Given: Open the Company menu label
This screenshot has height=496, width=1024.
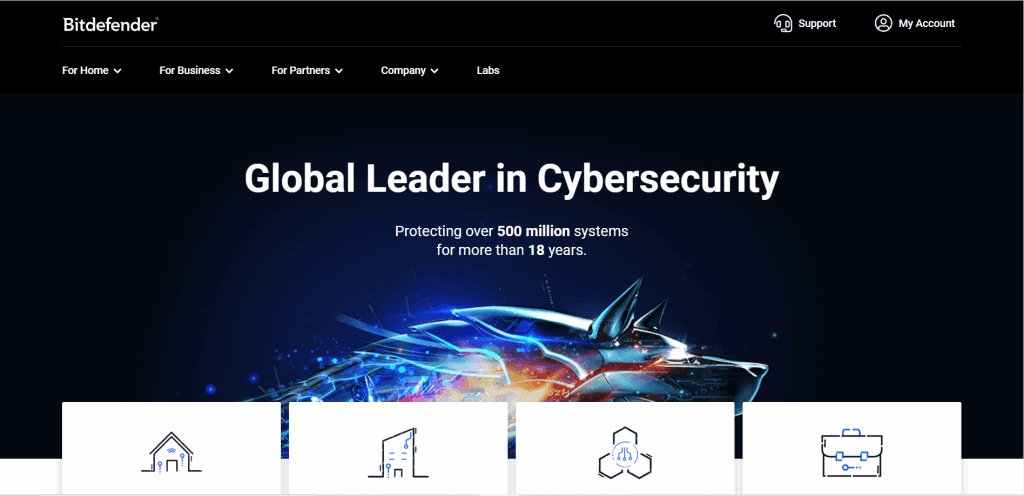Looking at the screenshot, I should click(x=403, y=70).
